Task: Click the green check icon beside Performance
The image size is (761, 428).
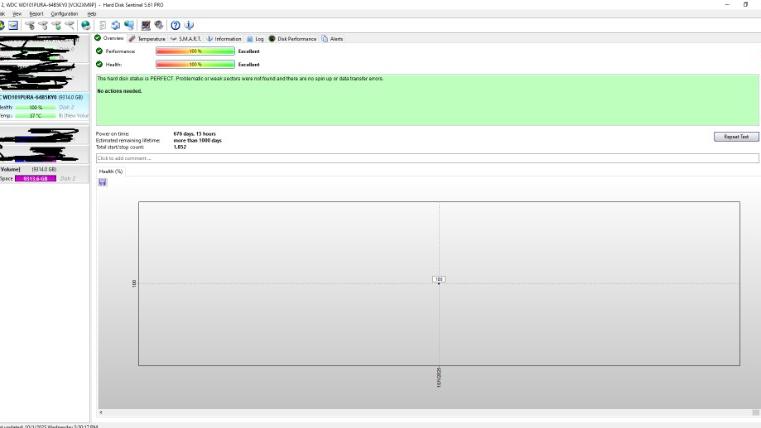Action: tap(99, 50)
